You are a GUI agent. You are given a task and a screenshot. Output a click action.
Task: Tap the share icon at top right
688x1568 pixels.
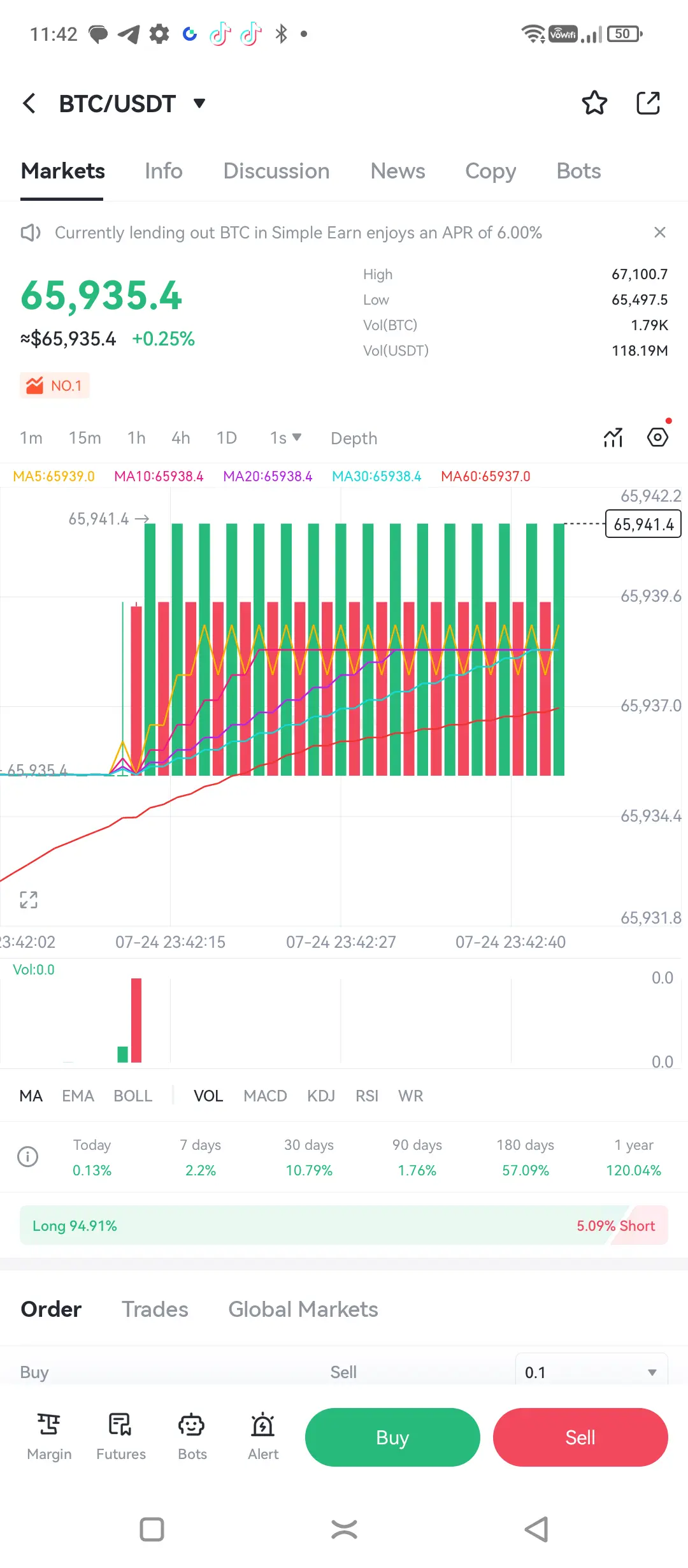tap(648, 103)
